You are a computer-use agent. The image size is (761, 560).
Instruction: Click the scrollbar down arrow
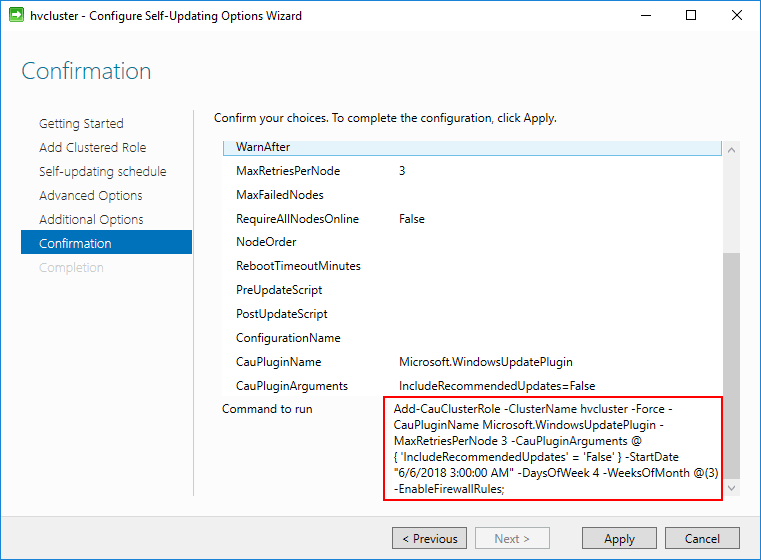coord(731,488)
